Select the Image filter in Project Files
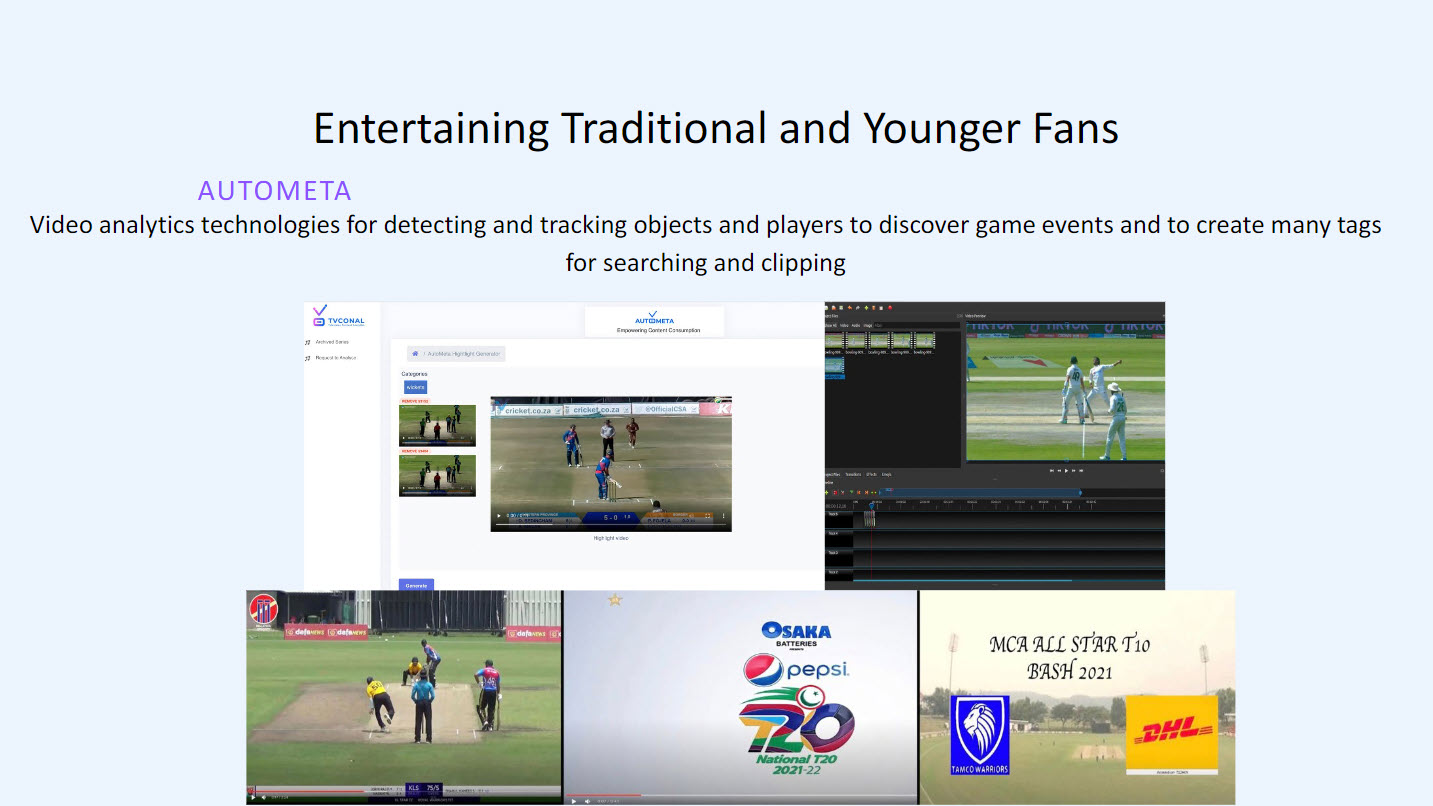1433x806 pixels. (868, 325)
